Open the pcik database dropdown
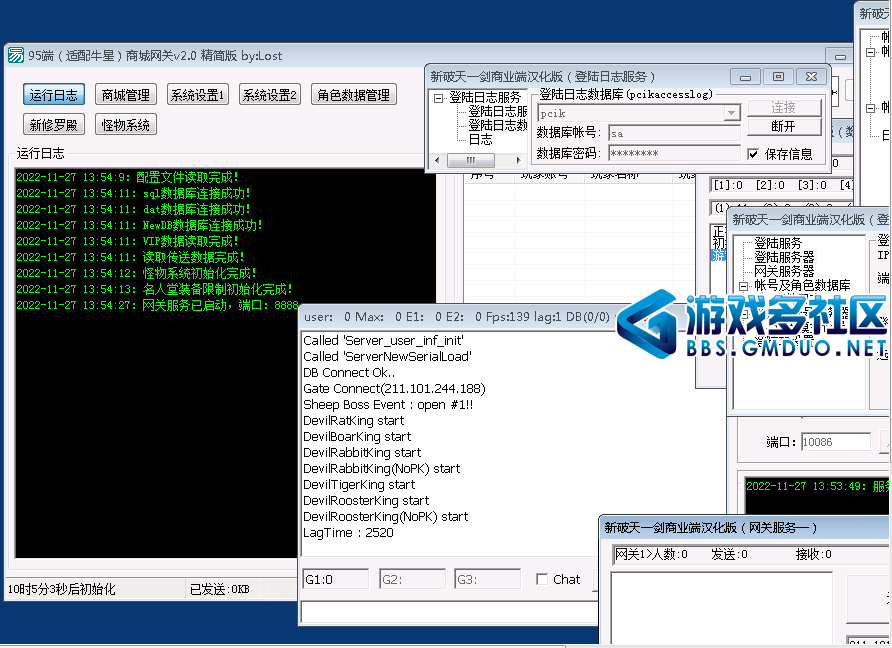892x648 pixels. tap(732, 113)
